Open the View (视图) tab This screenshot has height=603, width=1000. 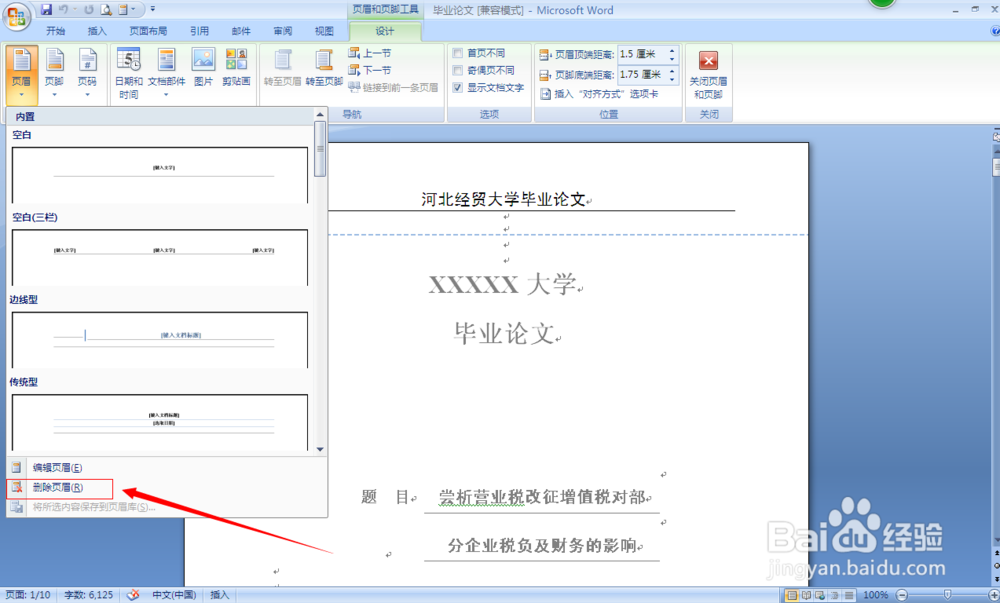pos(324,31)
